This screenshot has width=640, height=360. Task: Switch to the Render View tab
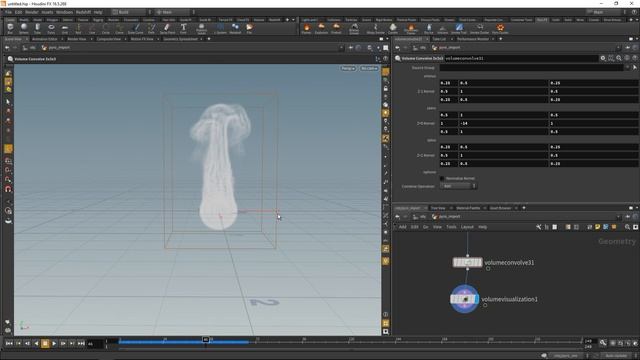tap(76, 39)
